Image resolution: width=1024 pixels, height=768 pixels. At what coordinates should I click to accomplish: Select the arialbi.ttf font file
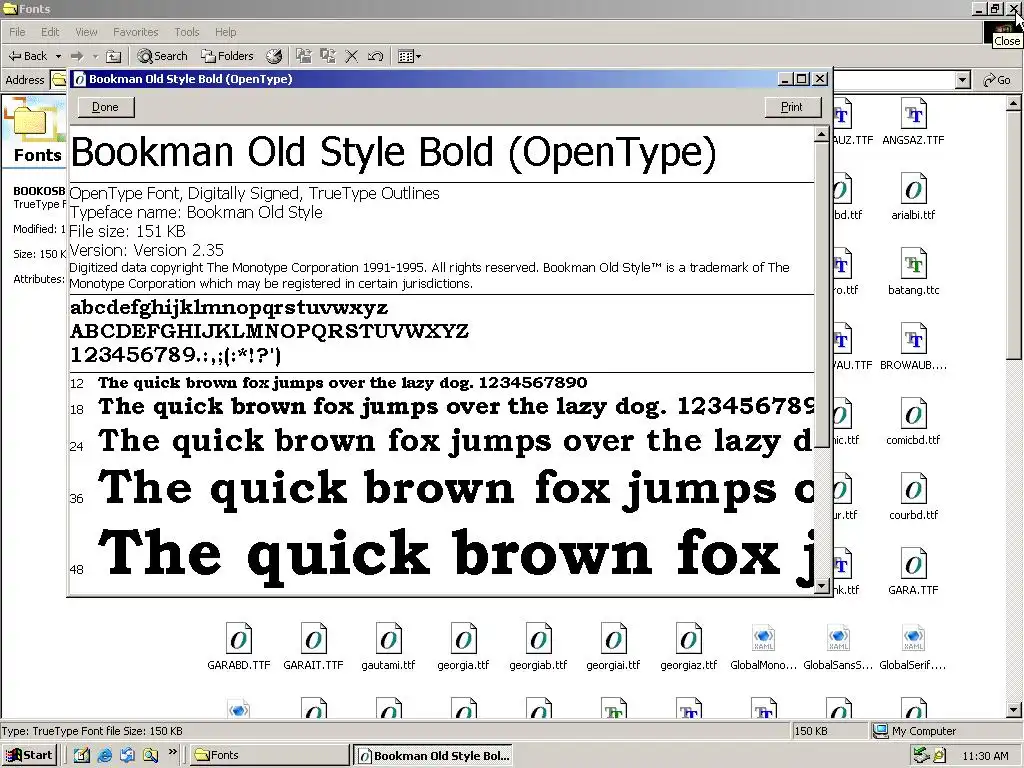[x=913, y=197]
